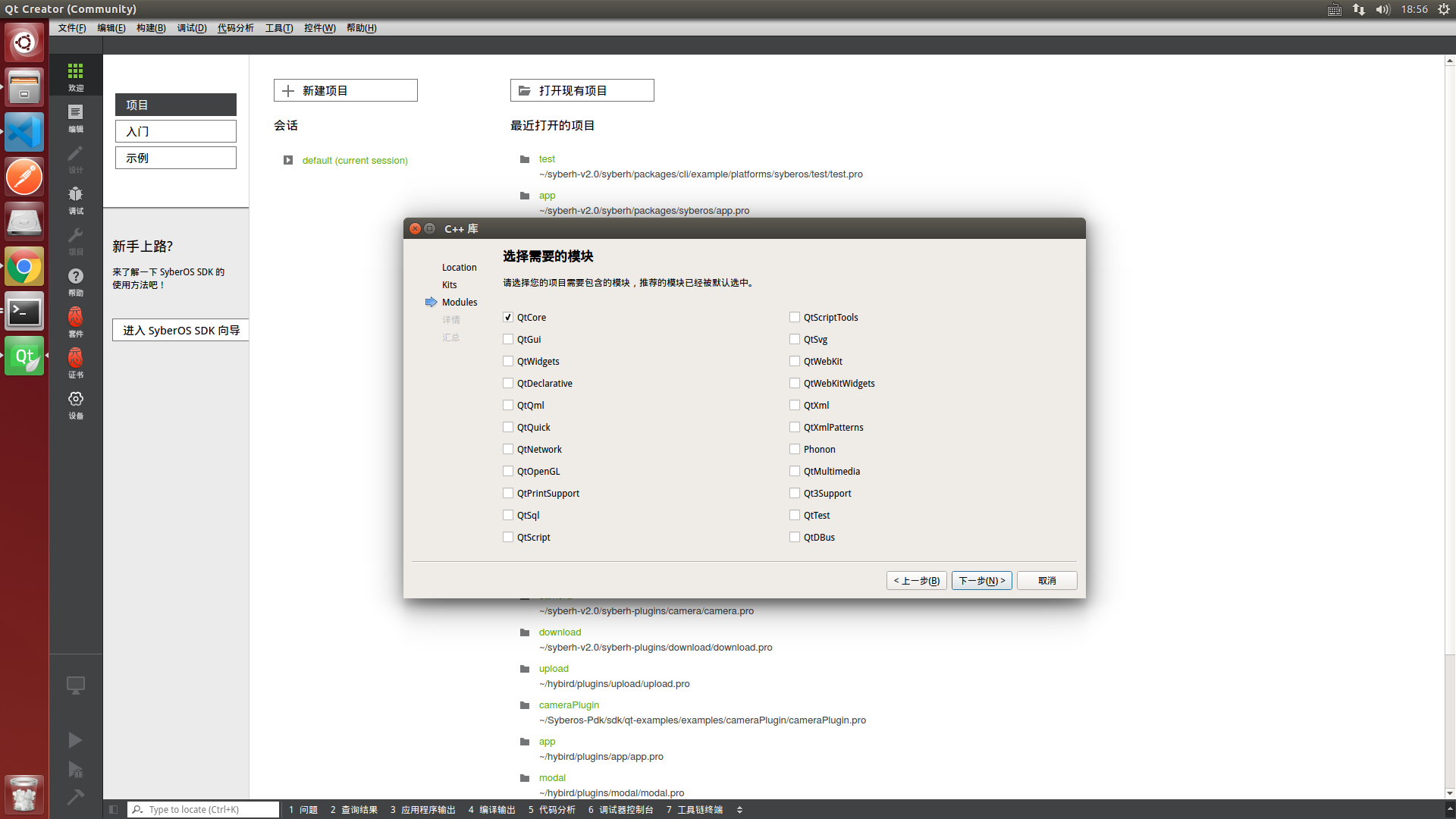Viewport: 1456px width, 819px height.
Task: Enable the QtMultimedia module checkbox
Action: 795,471
